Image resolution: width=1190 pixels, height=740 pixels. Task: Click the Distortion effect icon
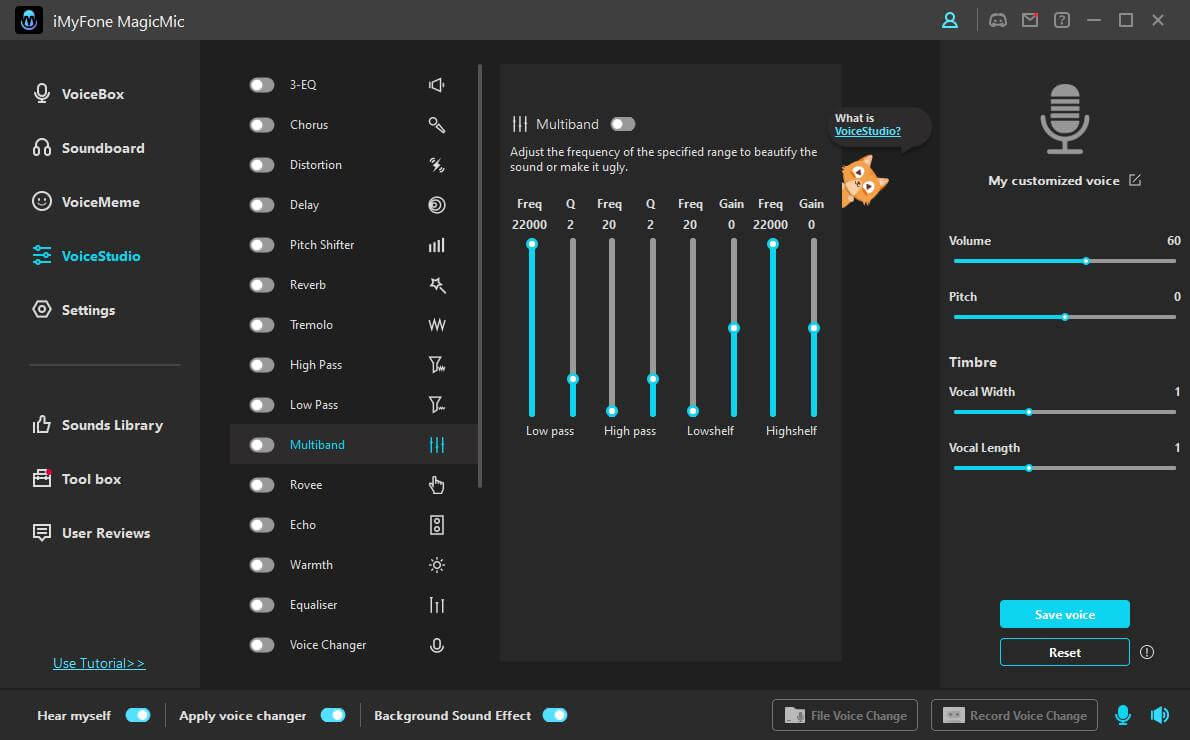click(436, 165)
